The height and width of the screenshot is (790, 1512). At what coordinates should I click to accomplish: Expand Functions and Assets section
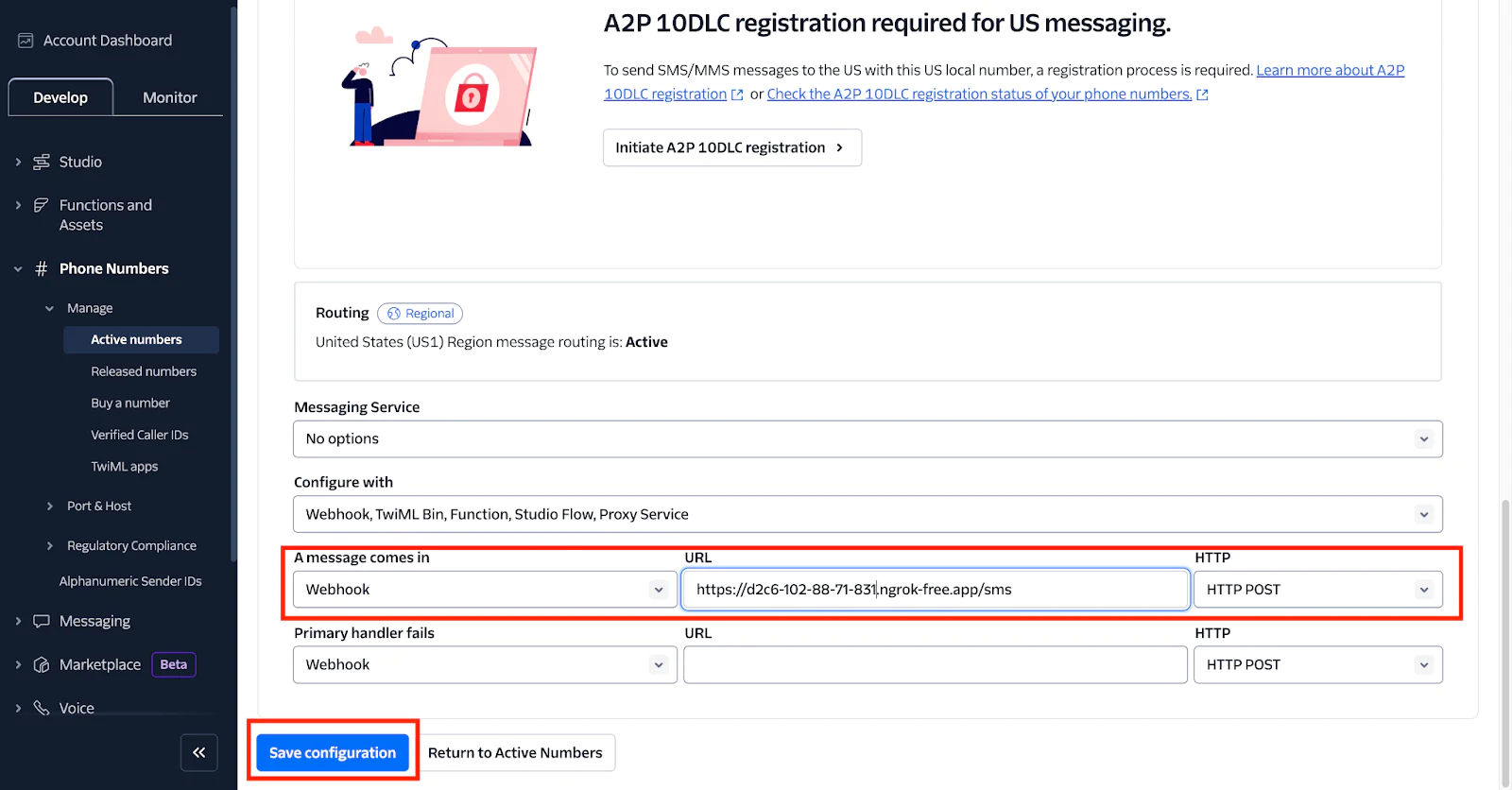coord(18,205)
